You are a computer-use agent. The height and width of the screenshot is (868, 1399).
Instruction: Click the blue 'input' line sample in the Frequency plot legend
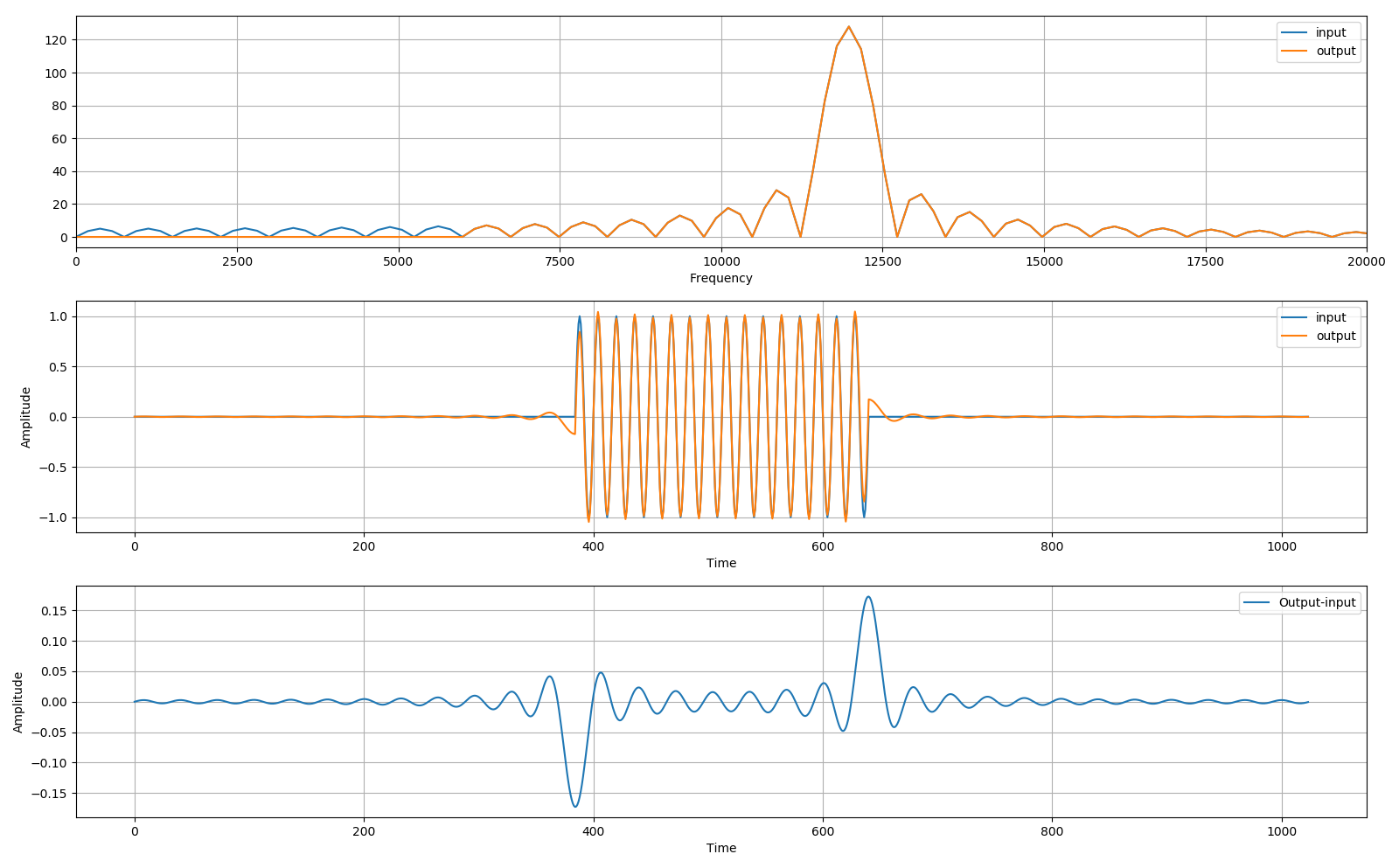click(x=1294, y=33)
